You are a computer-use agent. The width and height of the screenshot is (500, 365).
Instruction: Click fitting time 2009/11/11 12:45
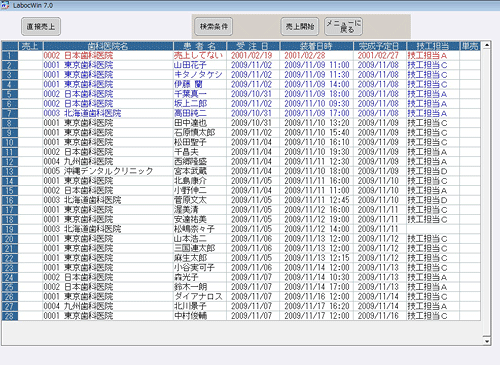tap(317, 200)
